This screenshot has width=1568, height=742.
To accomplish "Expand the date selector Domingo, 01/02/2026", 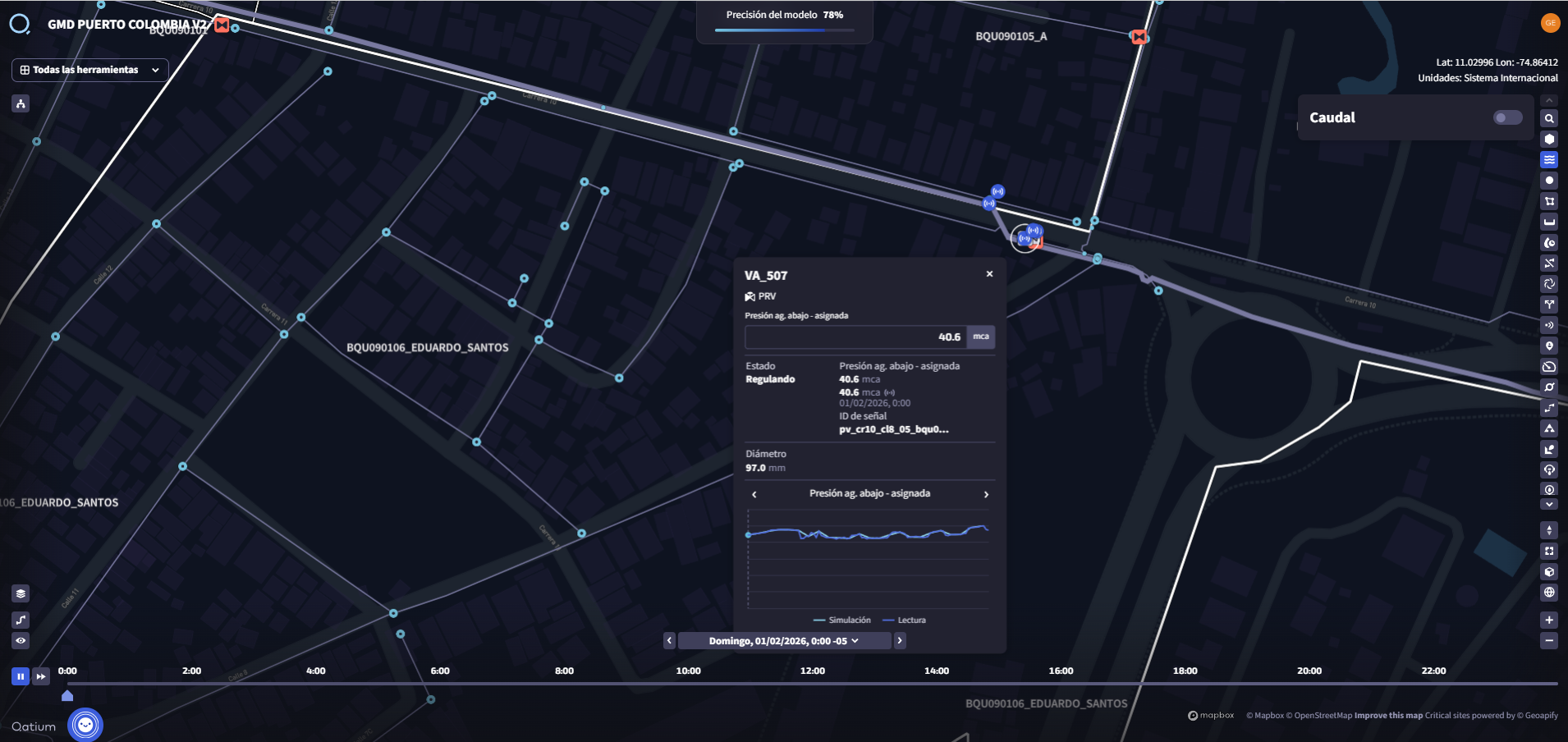I will (783, 641).
